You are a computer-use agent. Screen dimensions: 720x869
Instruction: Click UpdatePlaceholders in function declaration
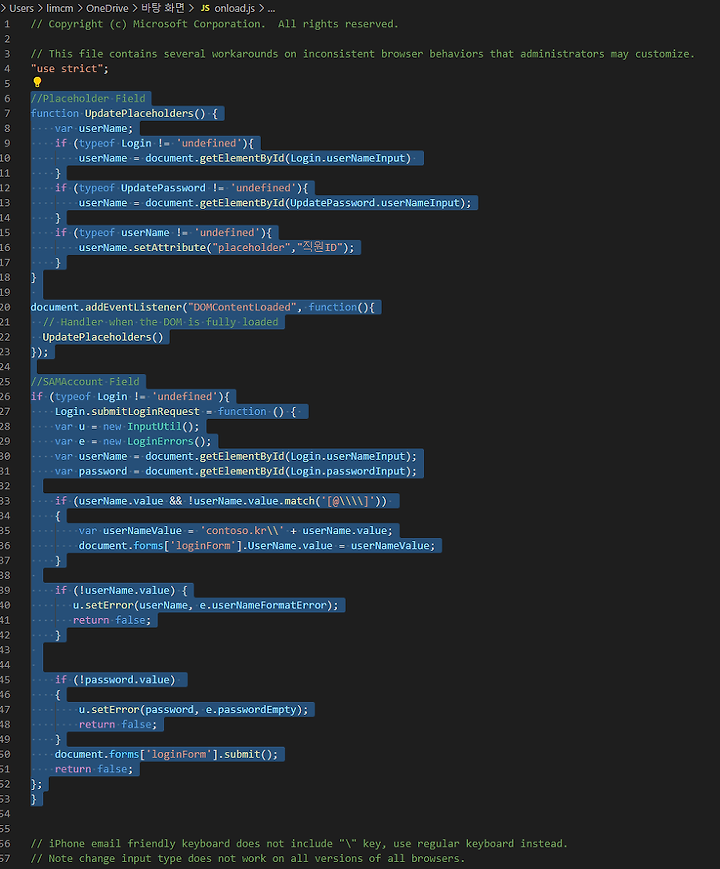point(139,113)
